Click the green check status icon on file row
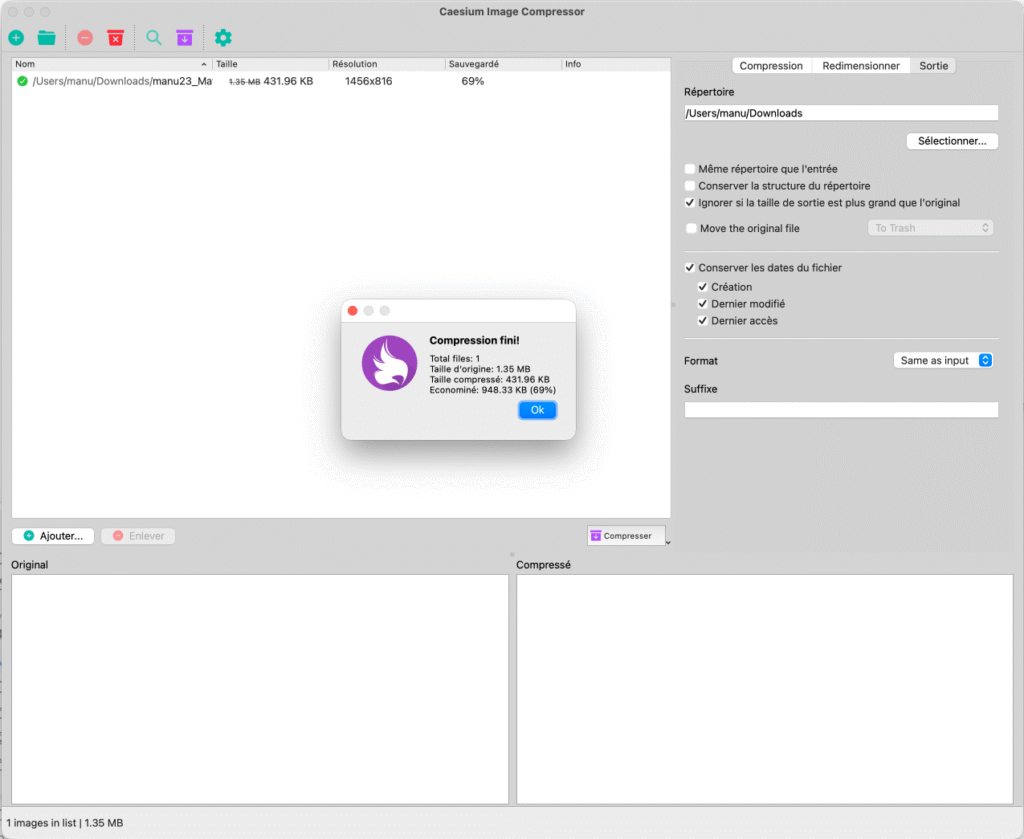The image size is (1024, 839). pos(22,81)
